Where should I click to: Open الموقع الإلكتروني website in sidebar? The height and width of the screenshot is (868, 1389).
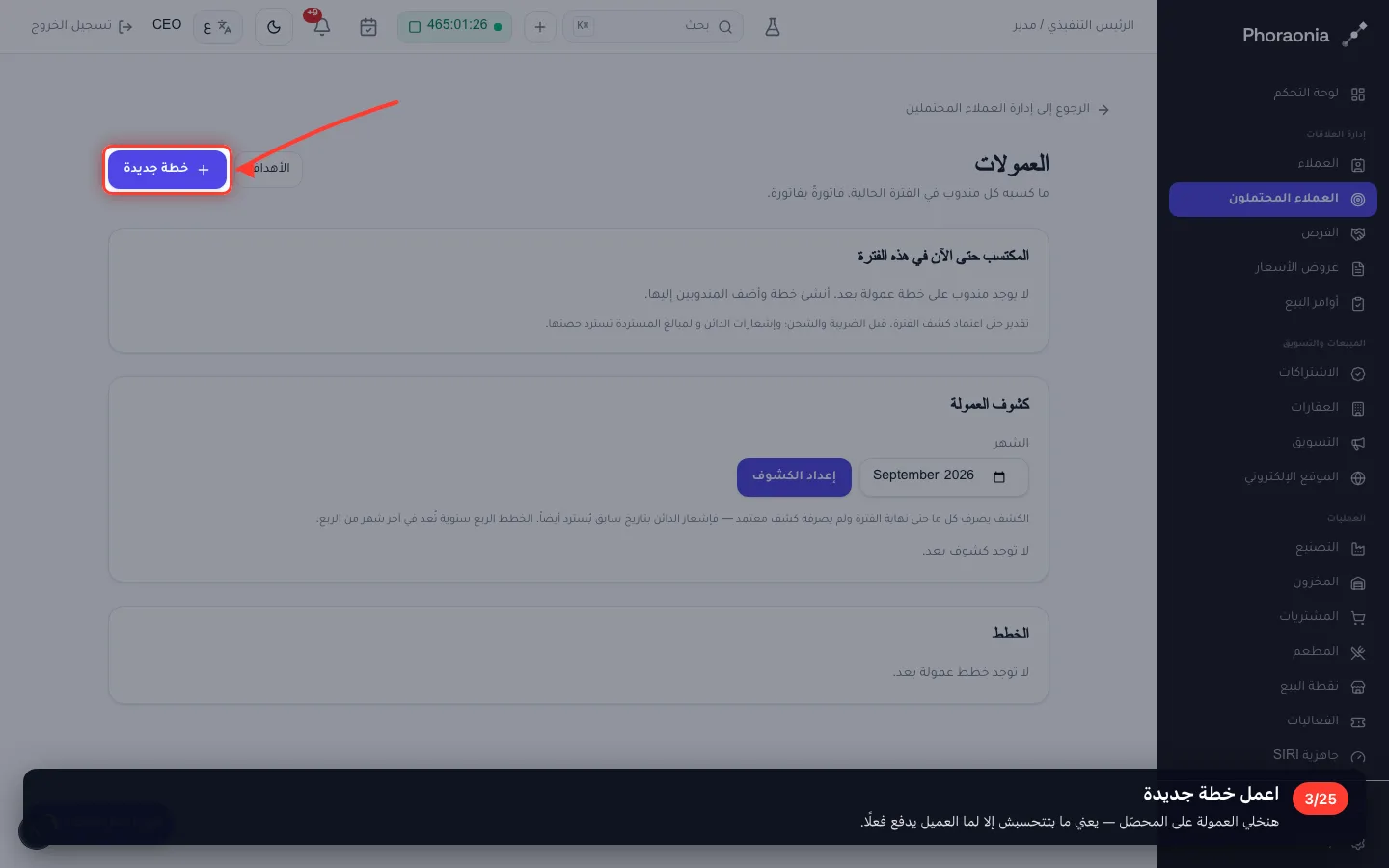coord(1273,477)
